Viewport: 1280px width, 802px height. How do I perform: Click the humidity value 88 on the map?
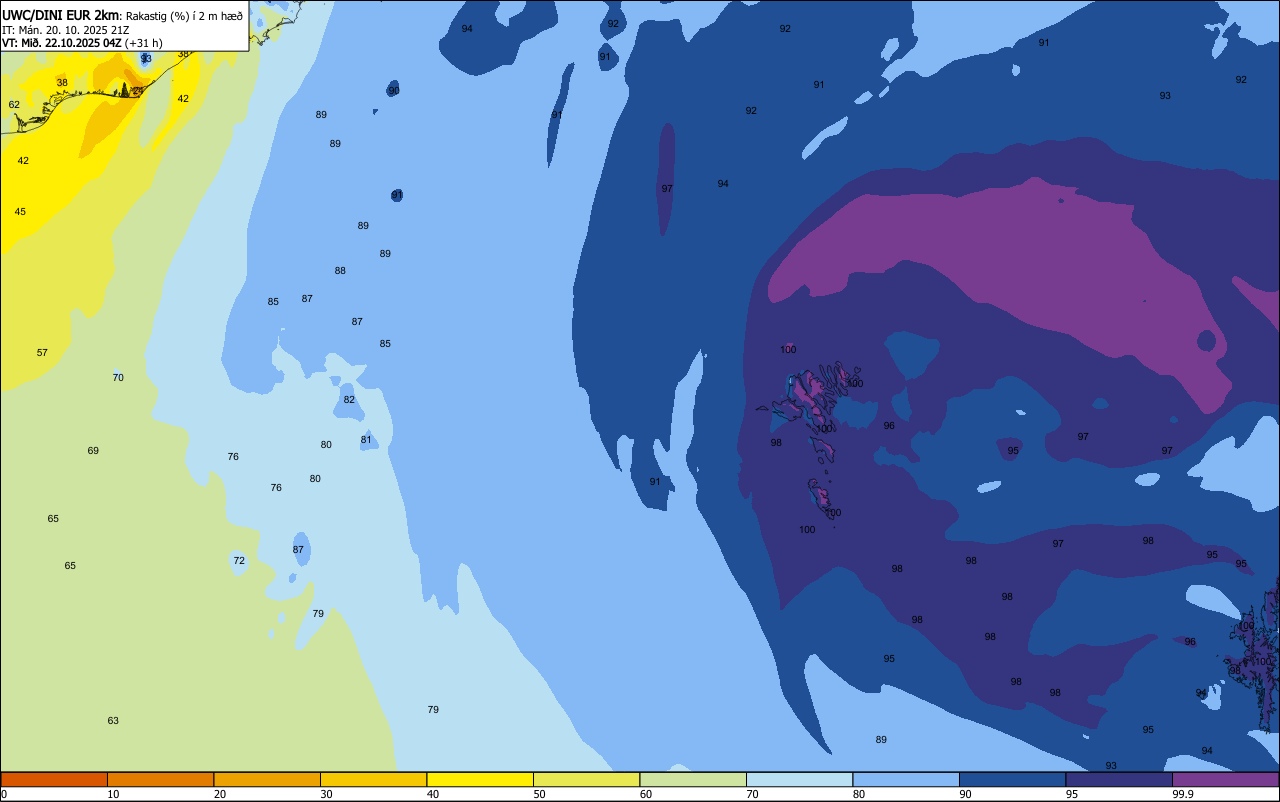pyautogui.click(x=340, y=271)
